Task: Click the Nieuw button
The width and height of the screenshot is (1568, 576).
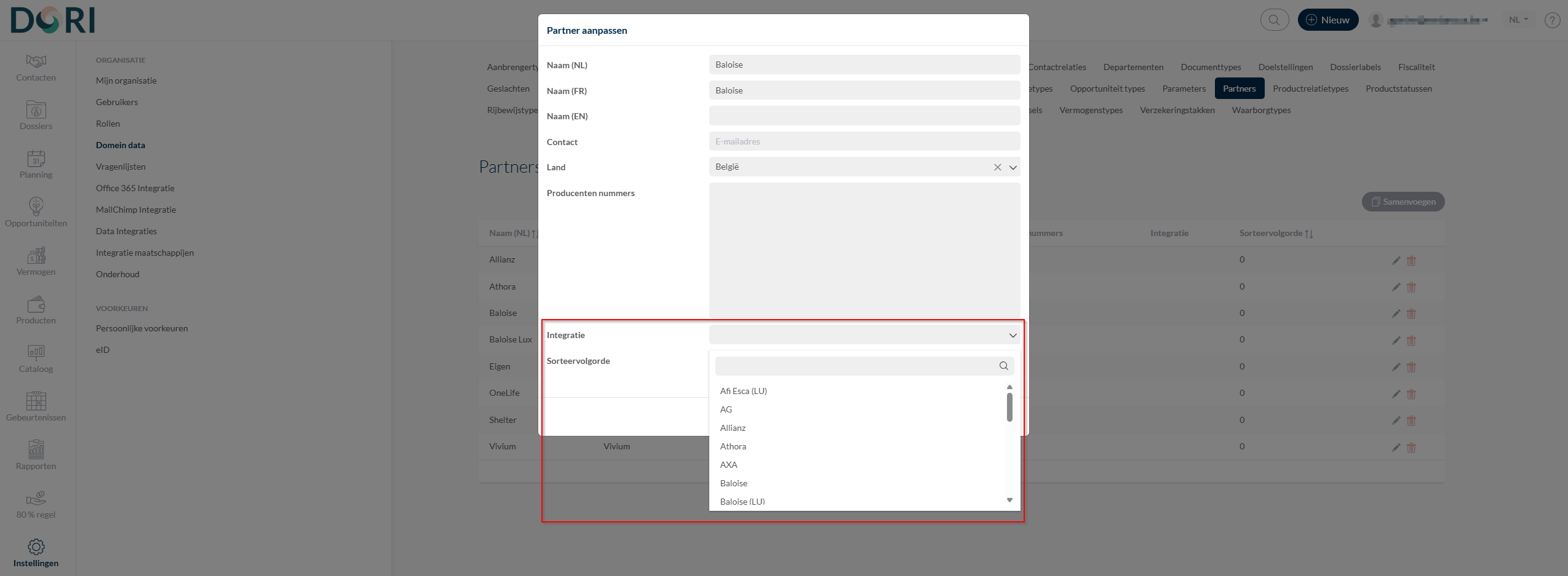Action: [1327, 20]
